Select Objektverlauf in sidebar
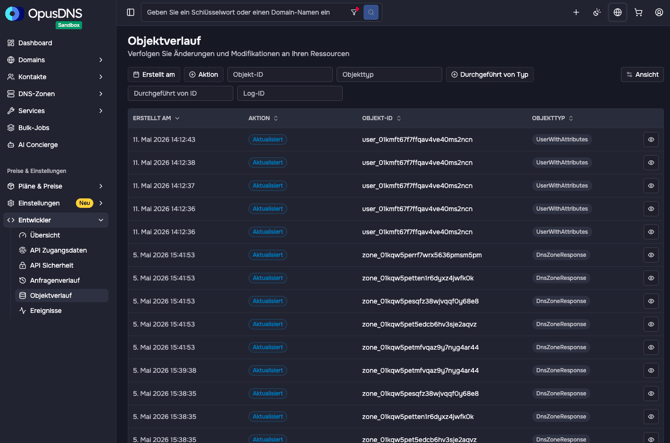670x443 pixels. (62, 296)
